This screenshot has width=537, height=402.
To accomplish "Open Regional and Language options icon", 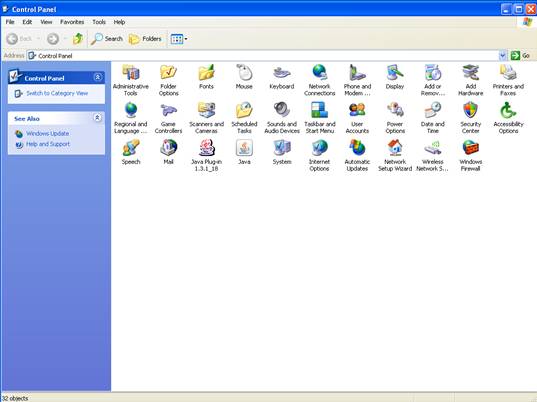I will point(130,111).
